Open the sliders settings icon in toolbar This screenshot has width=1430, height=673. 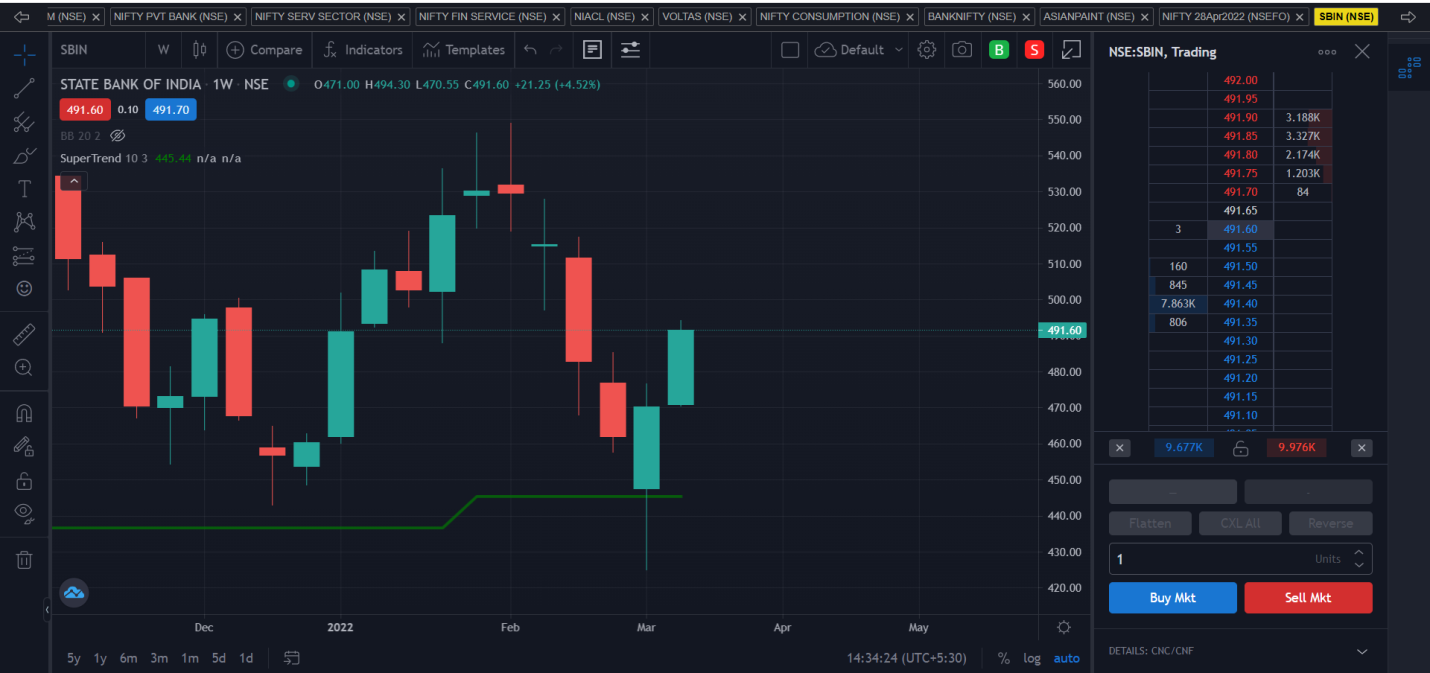[x=630, y=50]
